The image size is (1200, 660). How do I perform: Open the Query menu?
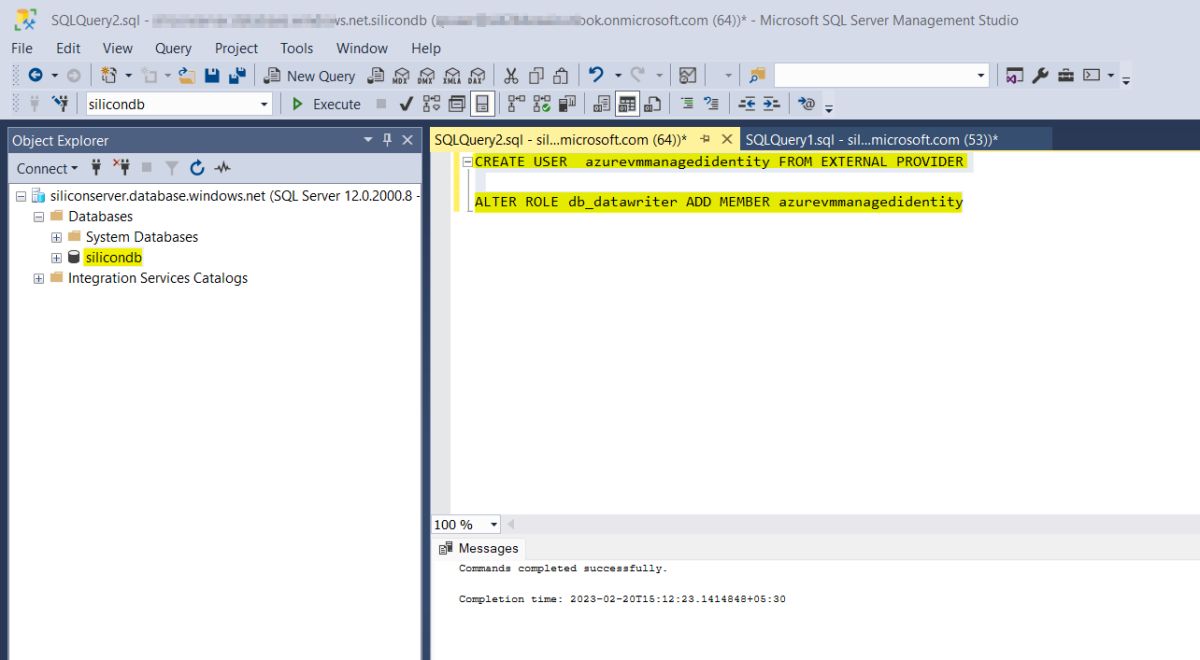[173, 47]
